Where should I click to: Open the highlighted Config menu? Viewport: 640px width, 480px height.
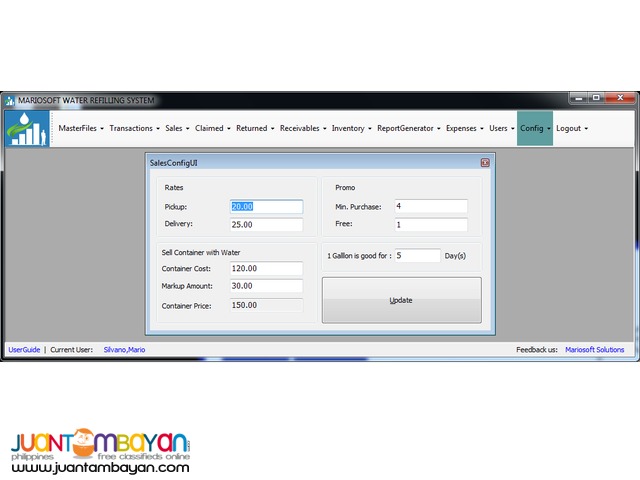tap(535, 128)
